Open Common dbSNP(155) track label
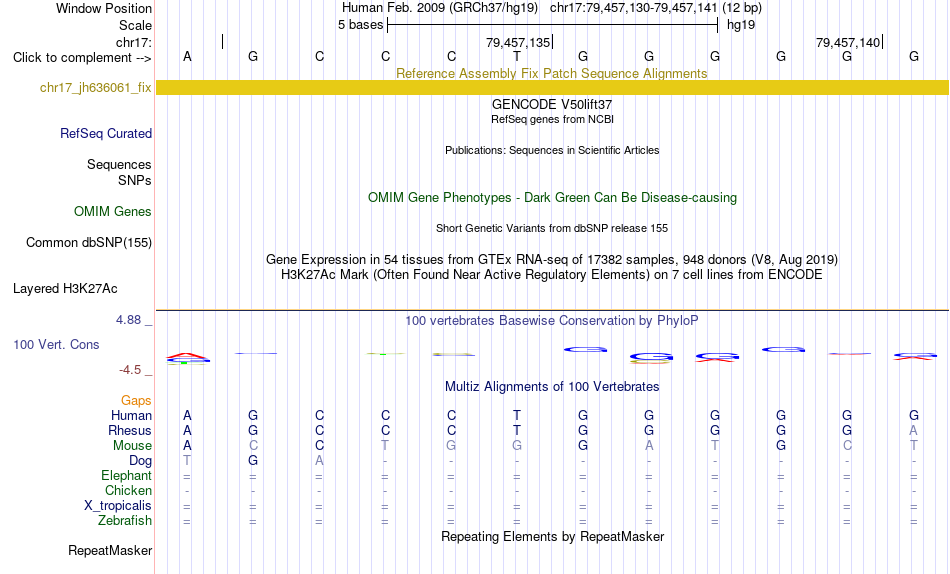Screen dimensions: 950x574 (x=88, y=242)
